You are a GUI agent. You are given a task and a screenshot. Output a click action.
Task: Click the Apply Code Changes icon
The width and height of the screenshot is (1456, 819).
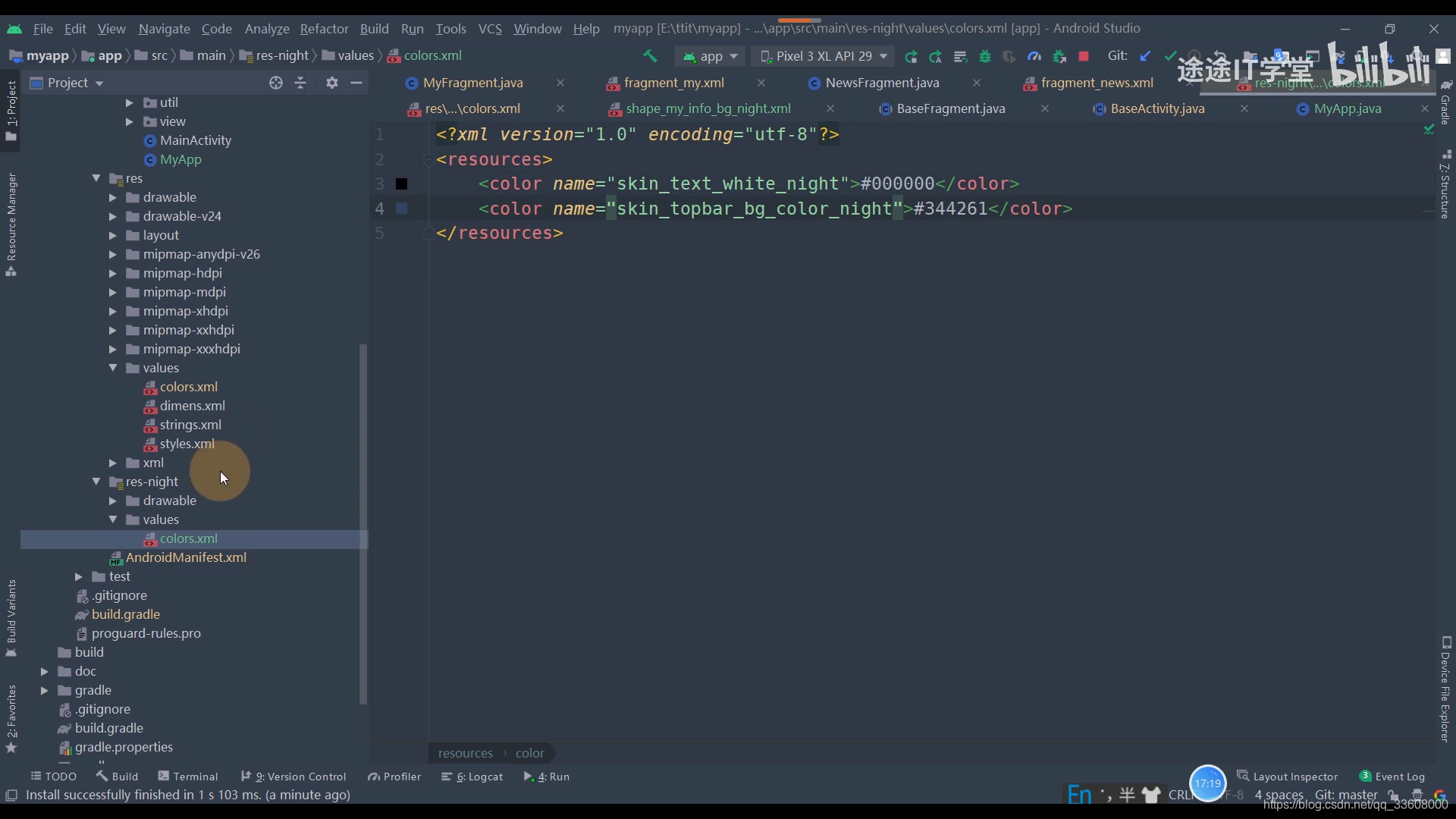pos(960,56)
